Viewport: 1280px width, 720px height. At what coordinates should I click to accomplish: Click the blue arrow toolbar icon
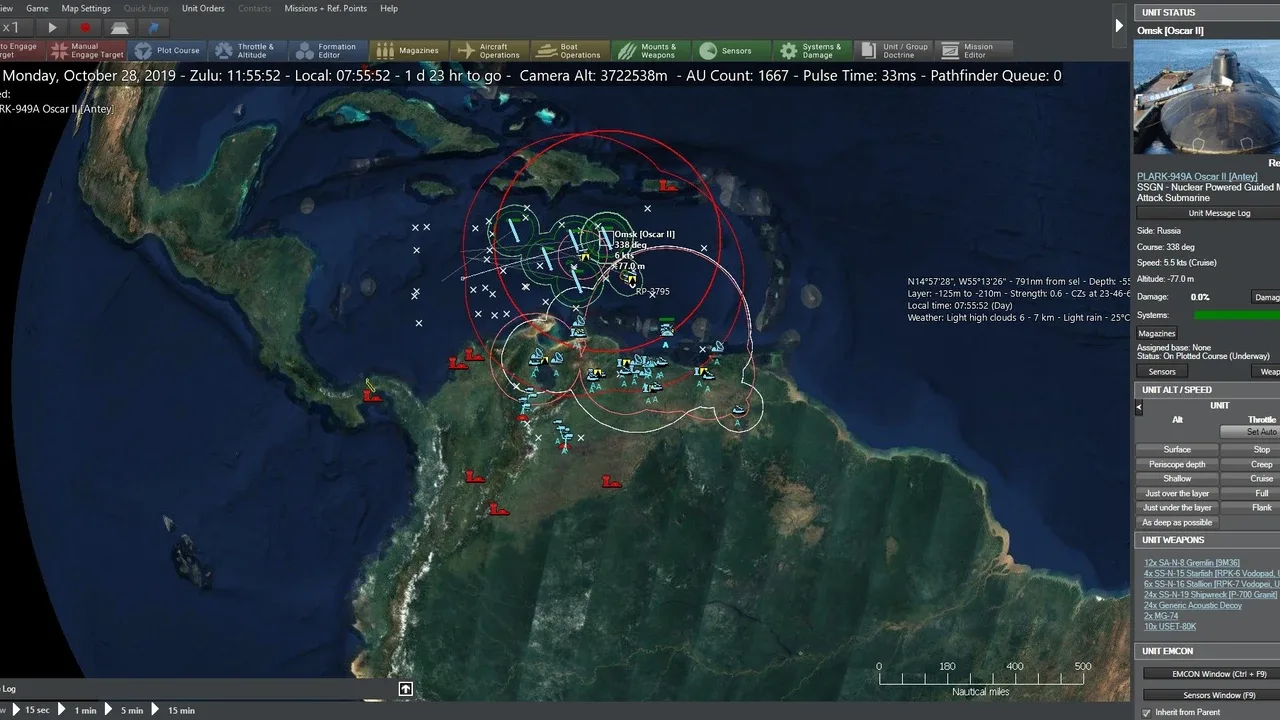coord(152,28)
